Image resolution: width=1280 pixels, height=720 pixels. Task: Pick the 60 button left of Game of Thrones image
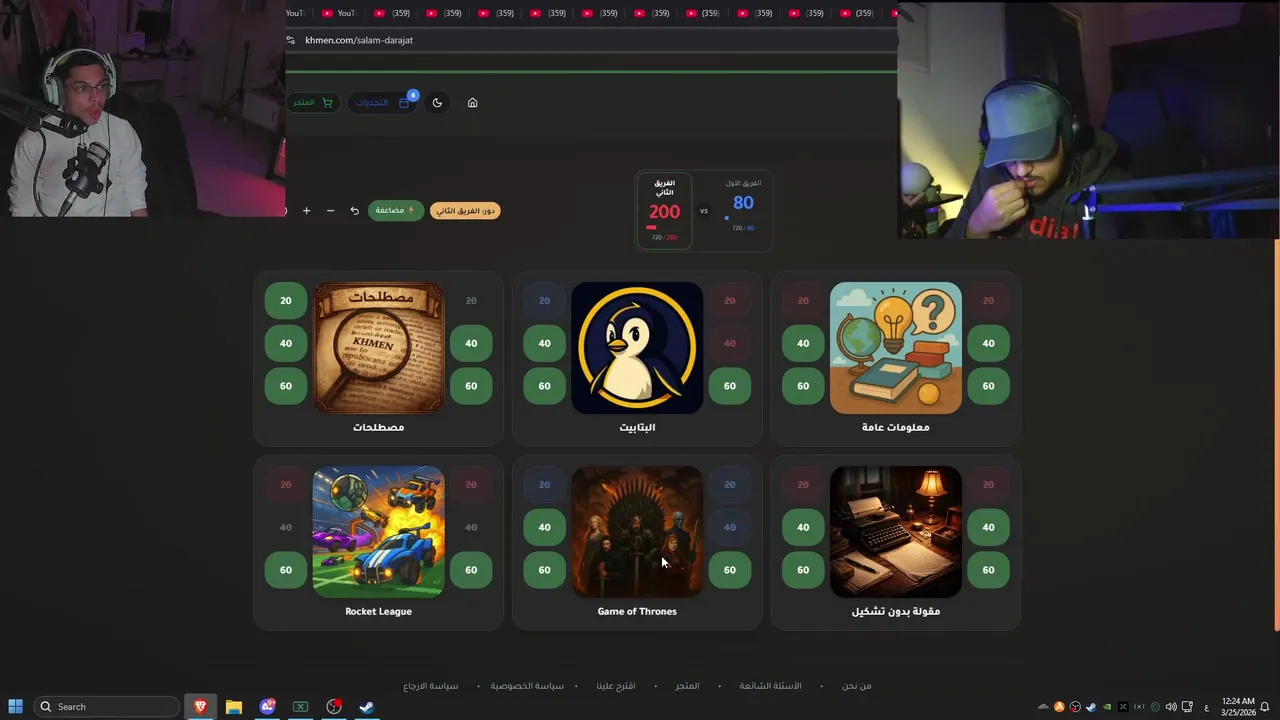coord(544,570)
